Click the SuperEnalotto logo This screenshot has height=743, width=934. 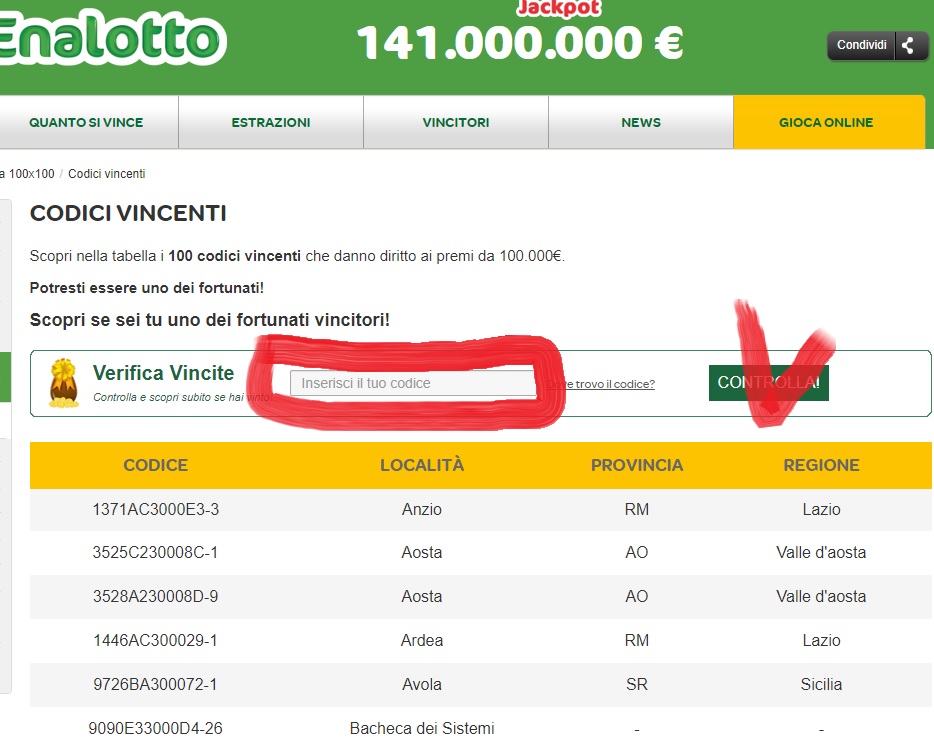113,38
